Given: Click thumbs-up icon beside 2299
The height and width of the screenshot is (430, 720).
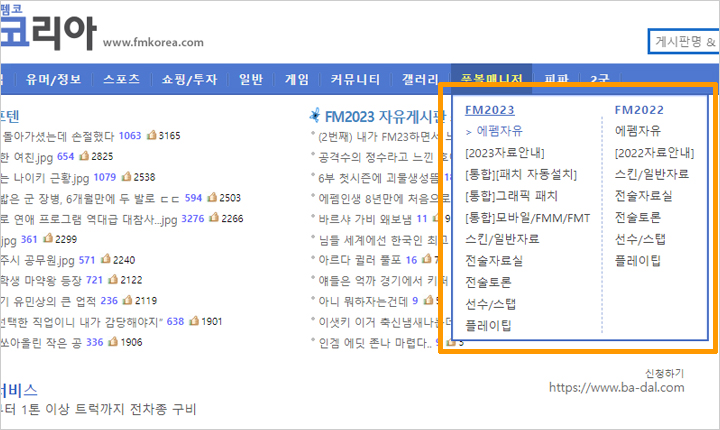Looking at the screenshot, I should 48,238.
